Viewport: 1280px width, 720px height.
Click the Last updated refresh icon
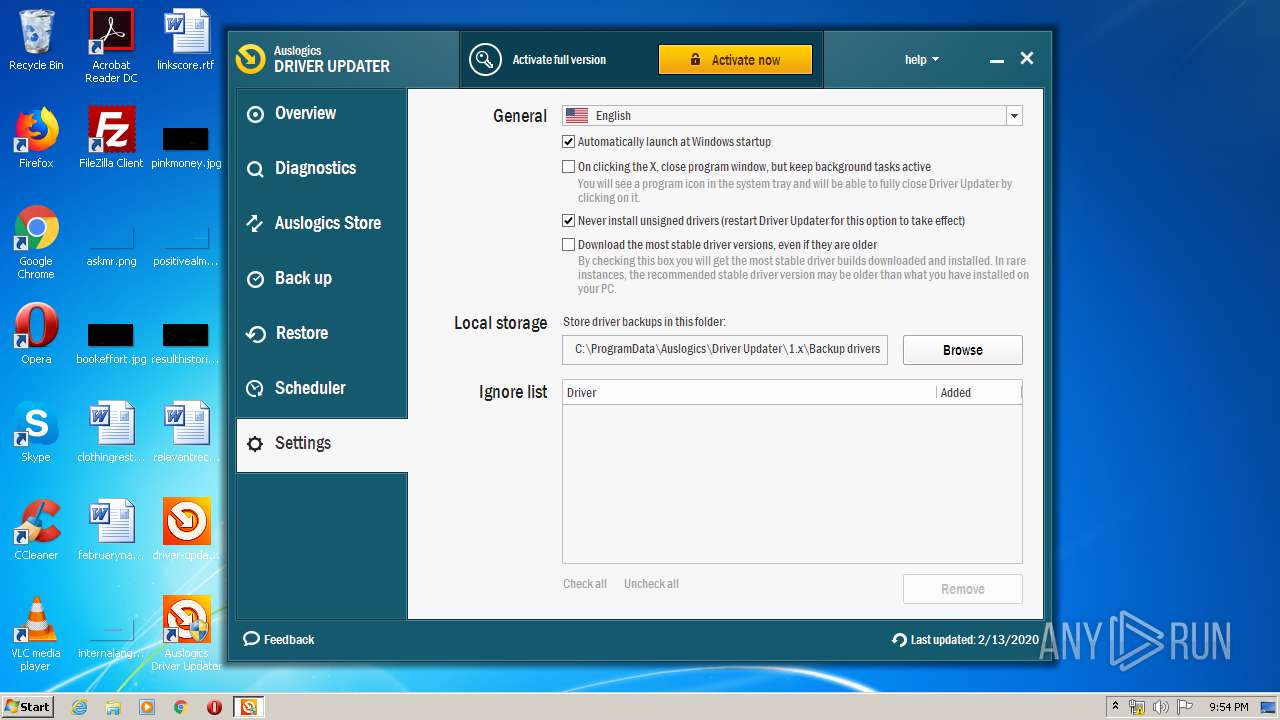click(899, 640)
